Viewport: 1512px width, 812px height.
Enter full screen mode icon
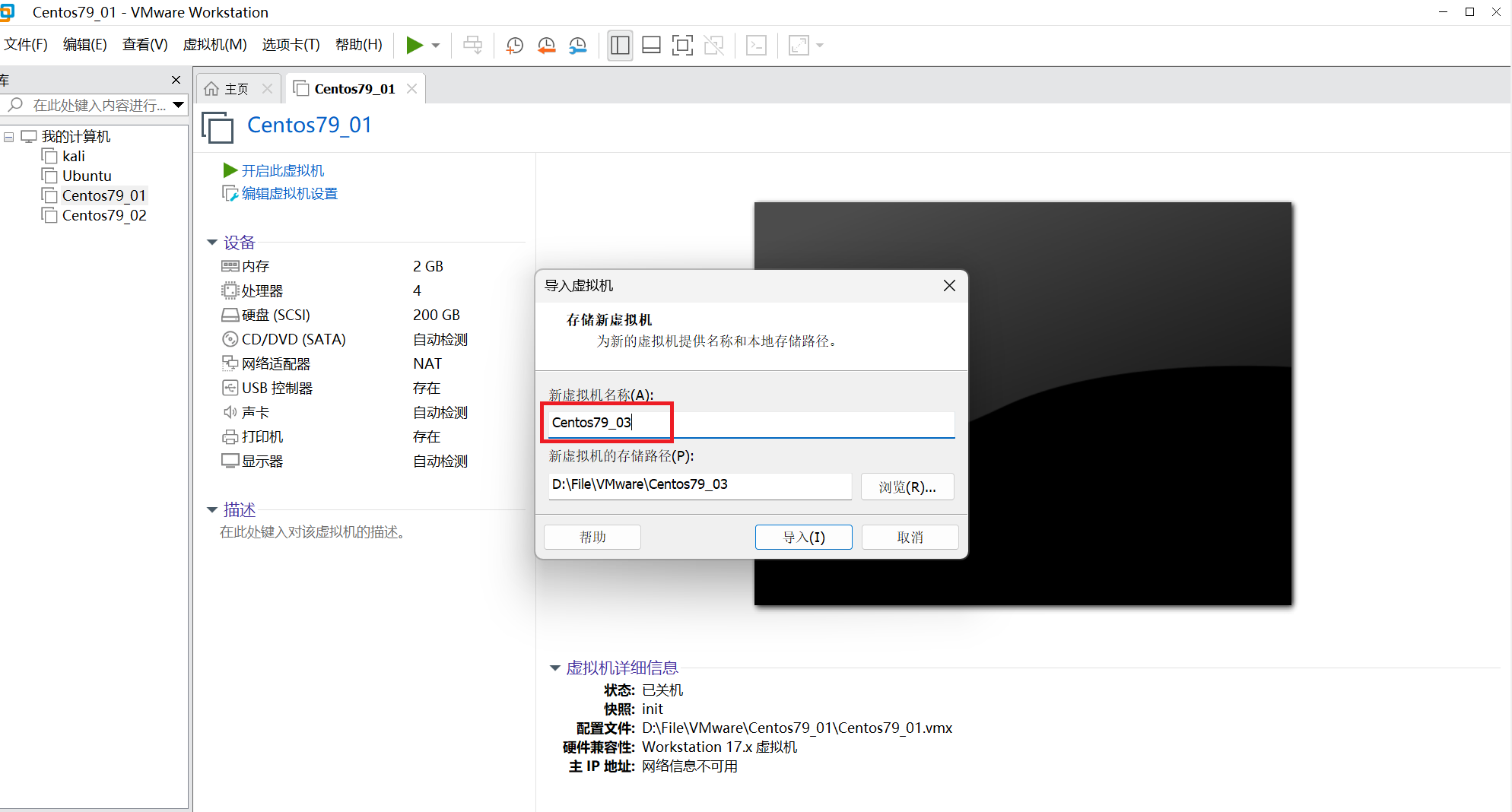tap(682, 46)
